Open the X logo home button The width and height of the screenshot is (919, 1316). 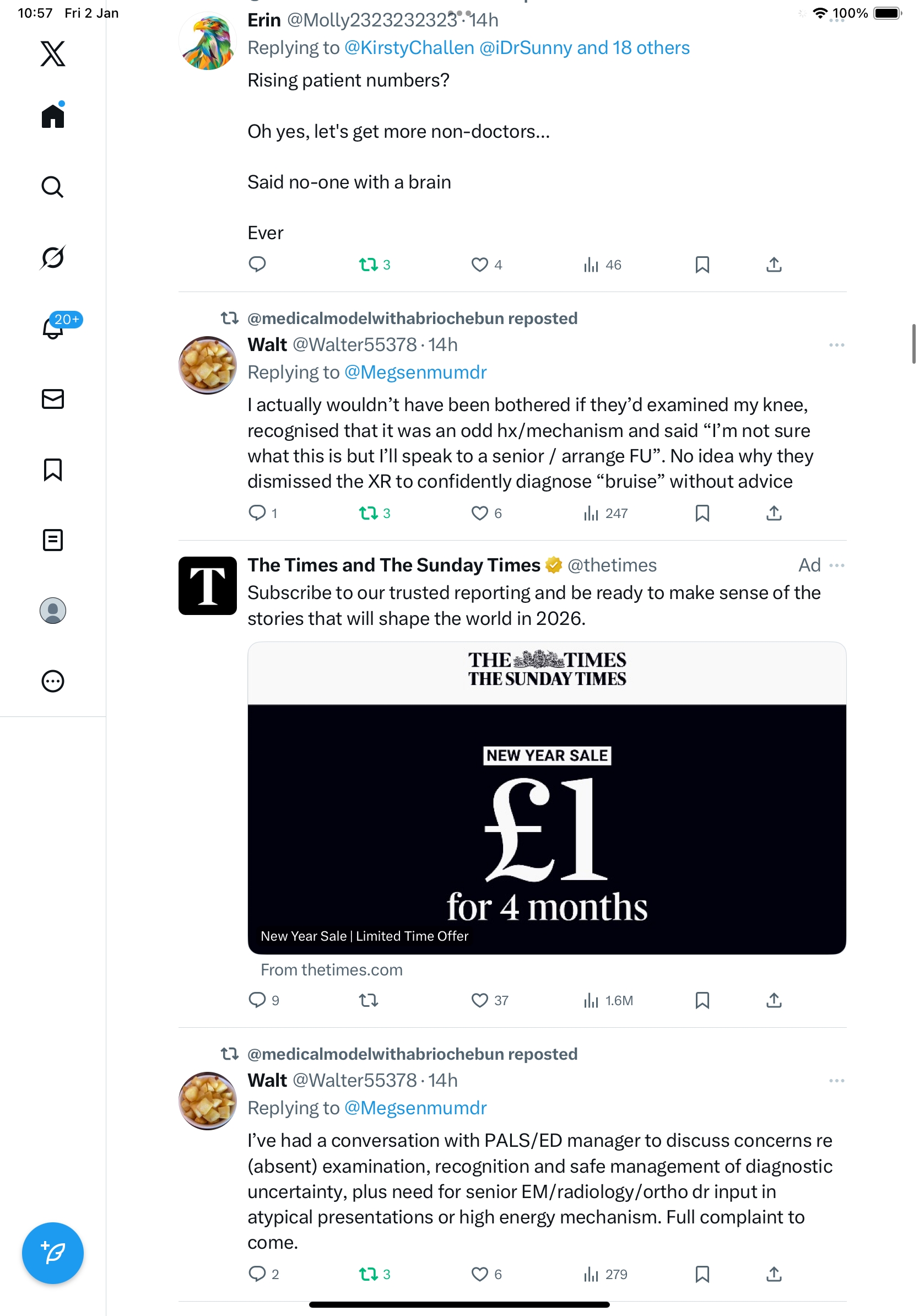(53, 53)
